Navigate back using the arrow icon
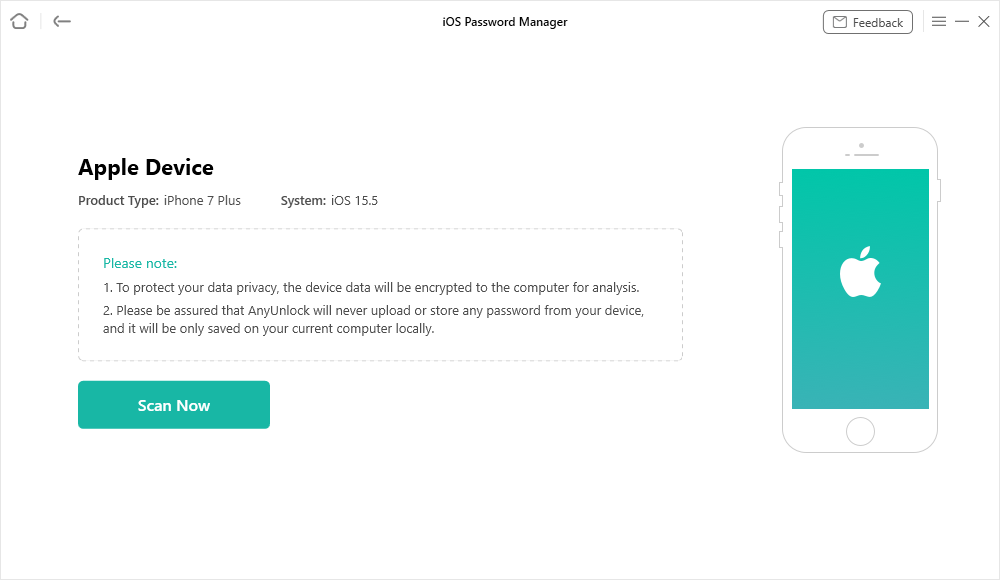The image size is (1000, 580). 61,21
